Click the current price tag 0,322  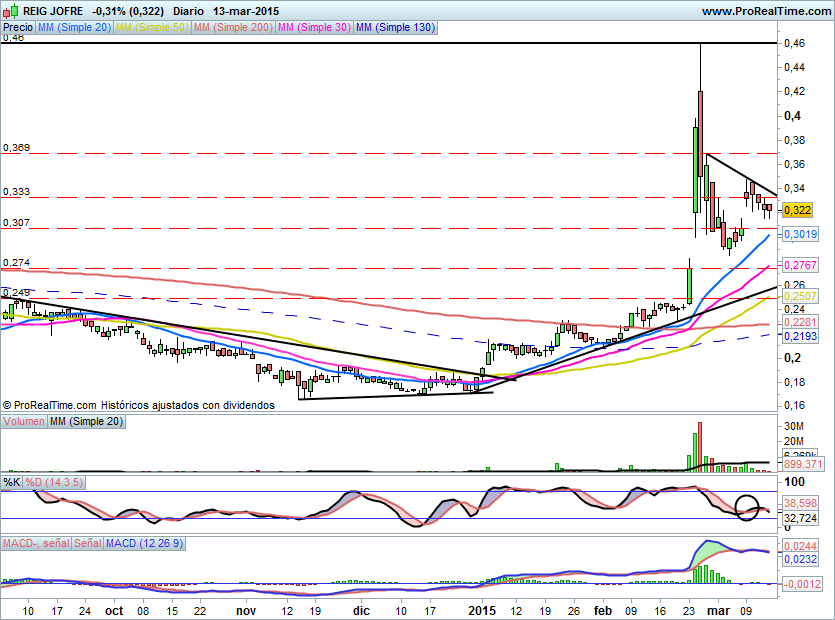click(798, 210)
